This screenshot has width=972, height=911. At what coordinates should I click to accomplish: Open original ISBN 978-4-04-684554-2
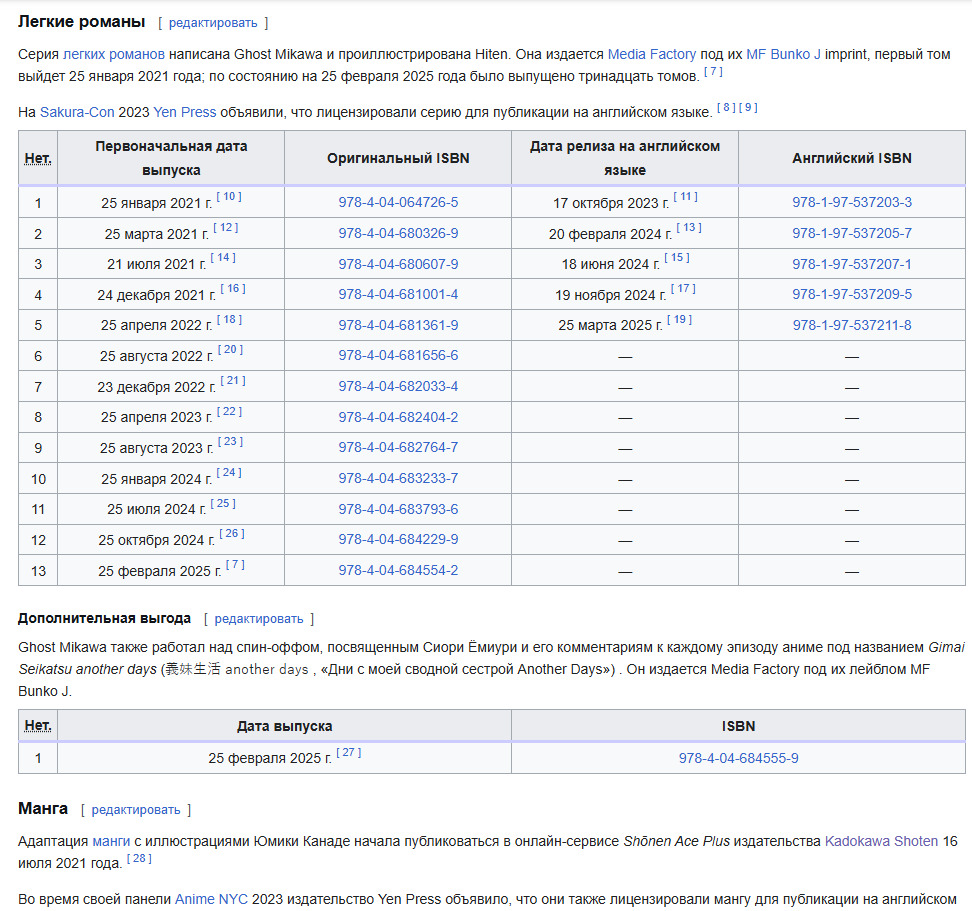point(398,570)
